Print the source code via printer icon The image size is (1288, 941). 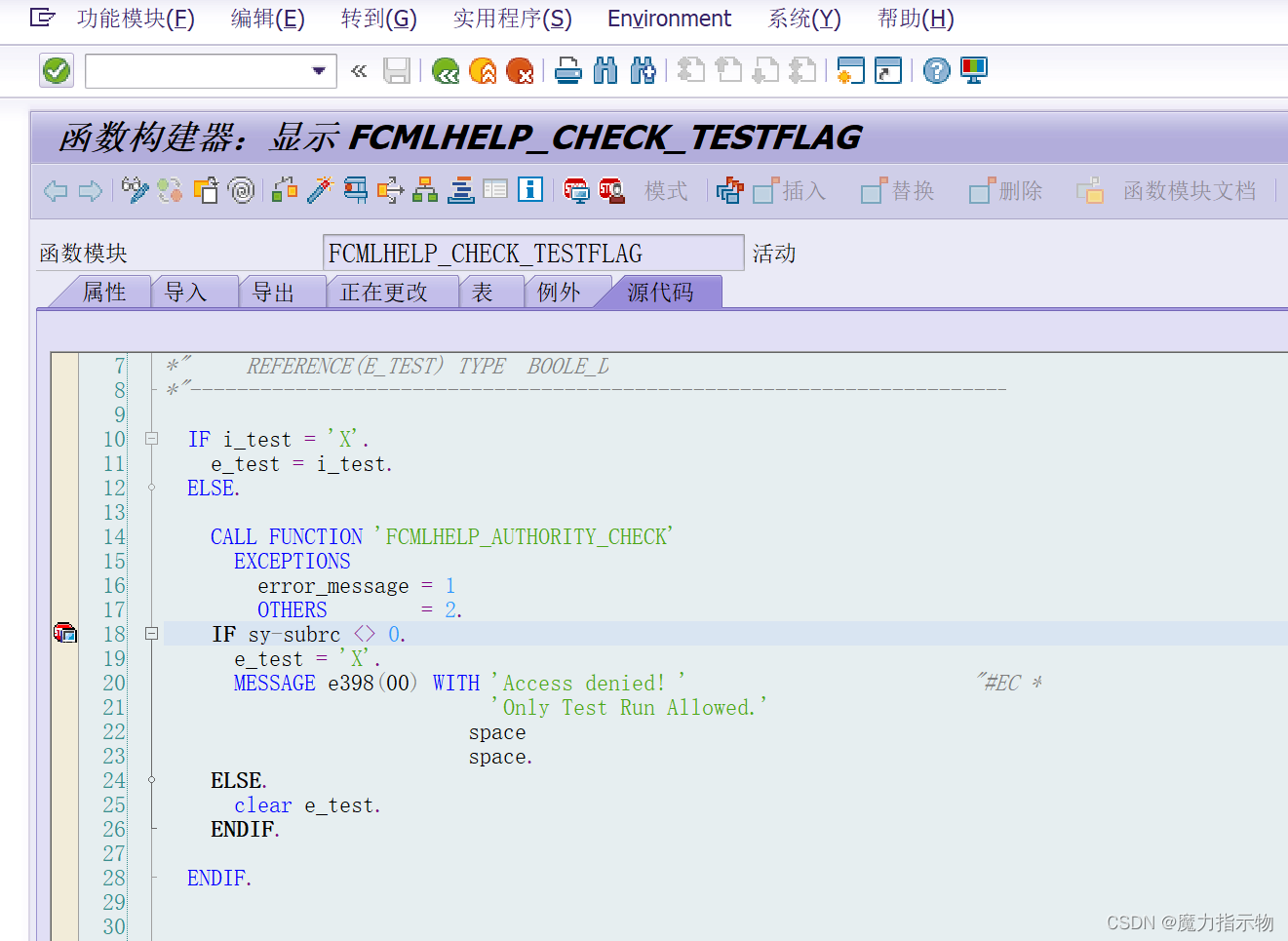coord(567,70)
